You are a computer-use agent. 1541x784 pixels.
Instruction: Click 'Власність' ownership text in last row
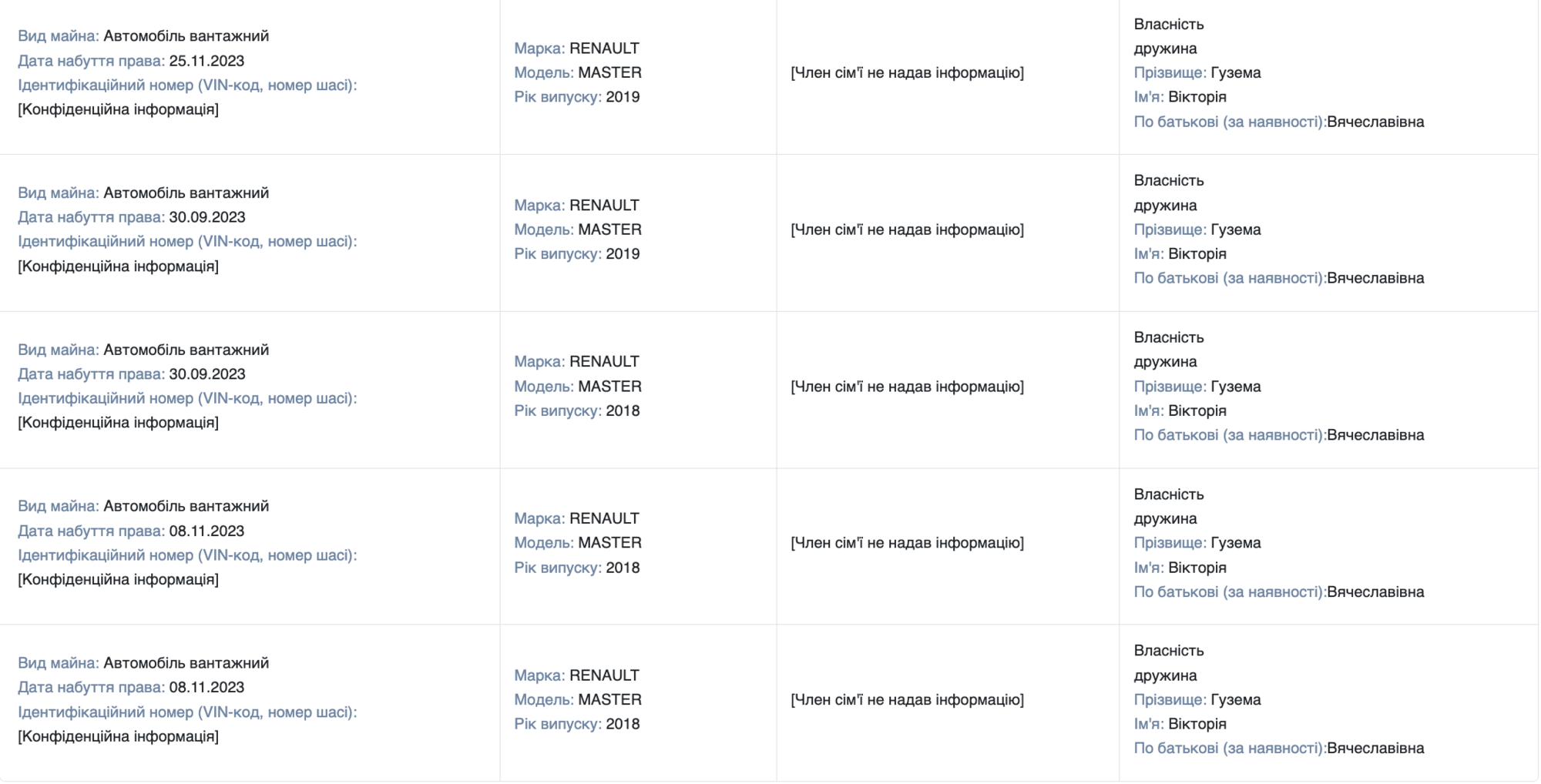pos(1169,651)
